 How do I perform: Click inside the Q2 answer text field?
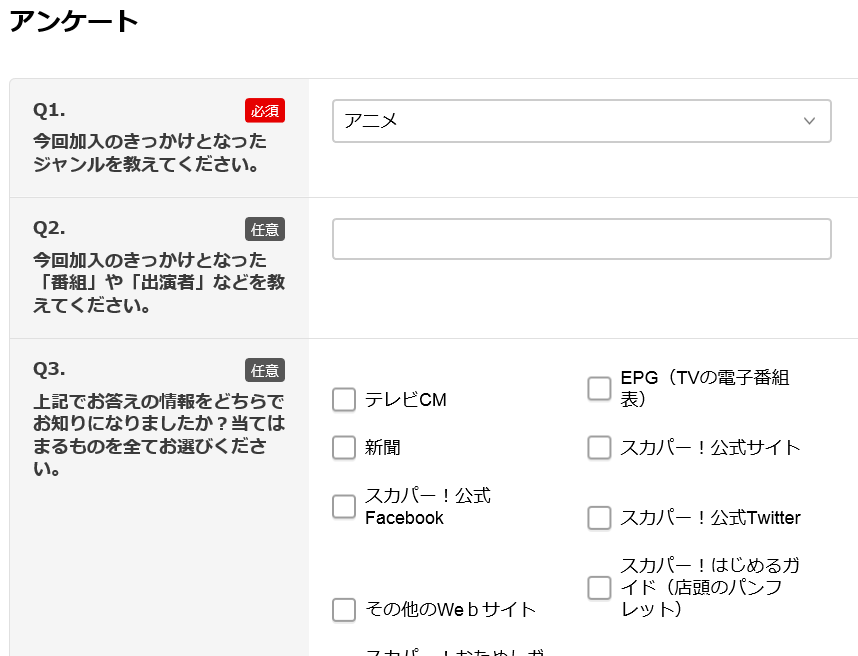click(580, 239)
